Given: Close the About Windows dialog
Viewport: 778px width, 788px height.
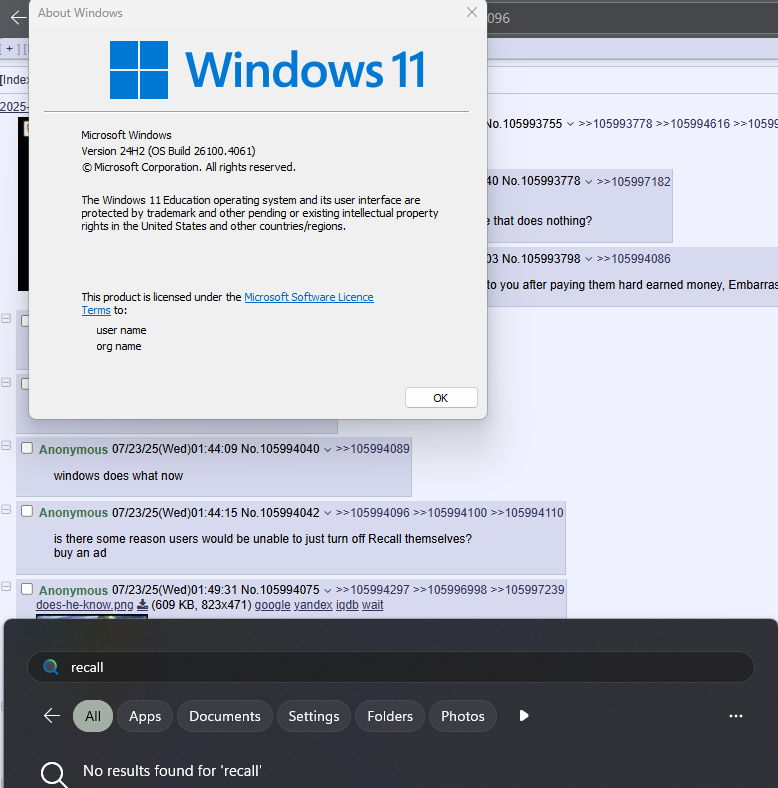Looking at the screenshot, I should (471, 12).
